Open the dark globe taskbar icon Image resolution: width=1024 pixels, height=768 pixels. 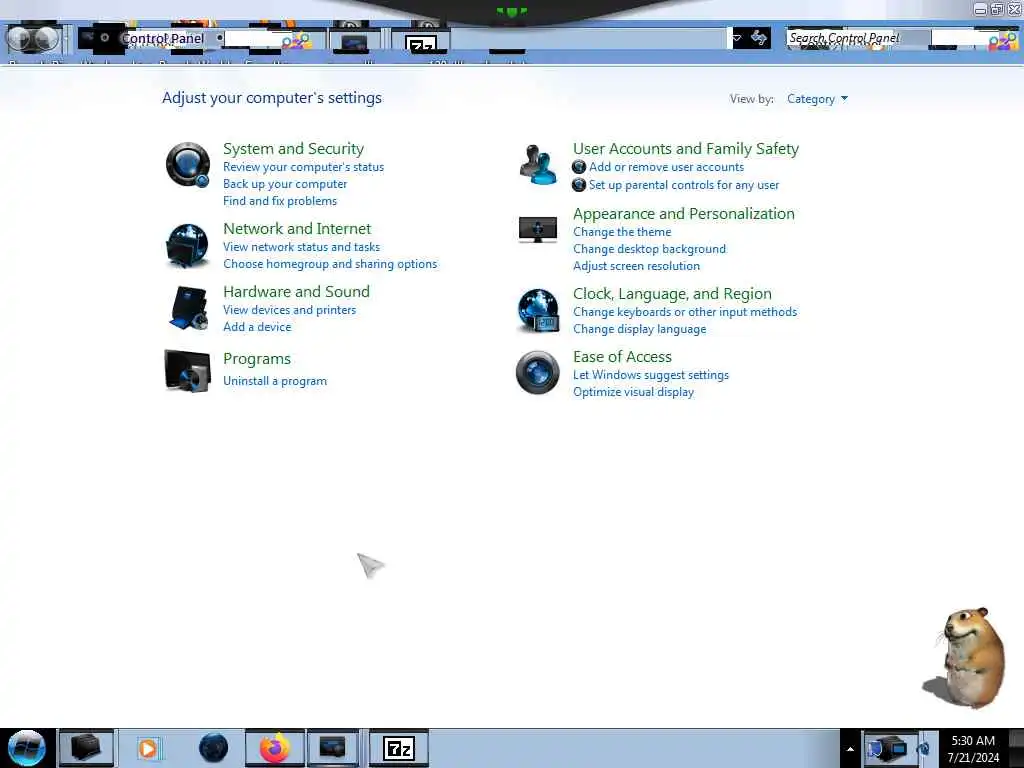pos(214,748)
